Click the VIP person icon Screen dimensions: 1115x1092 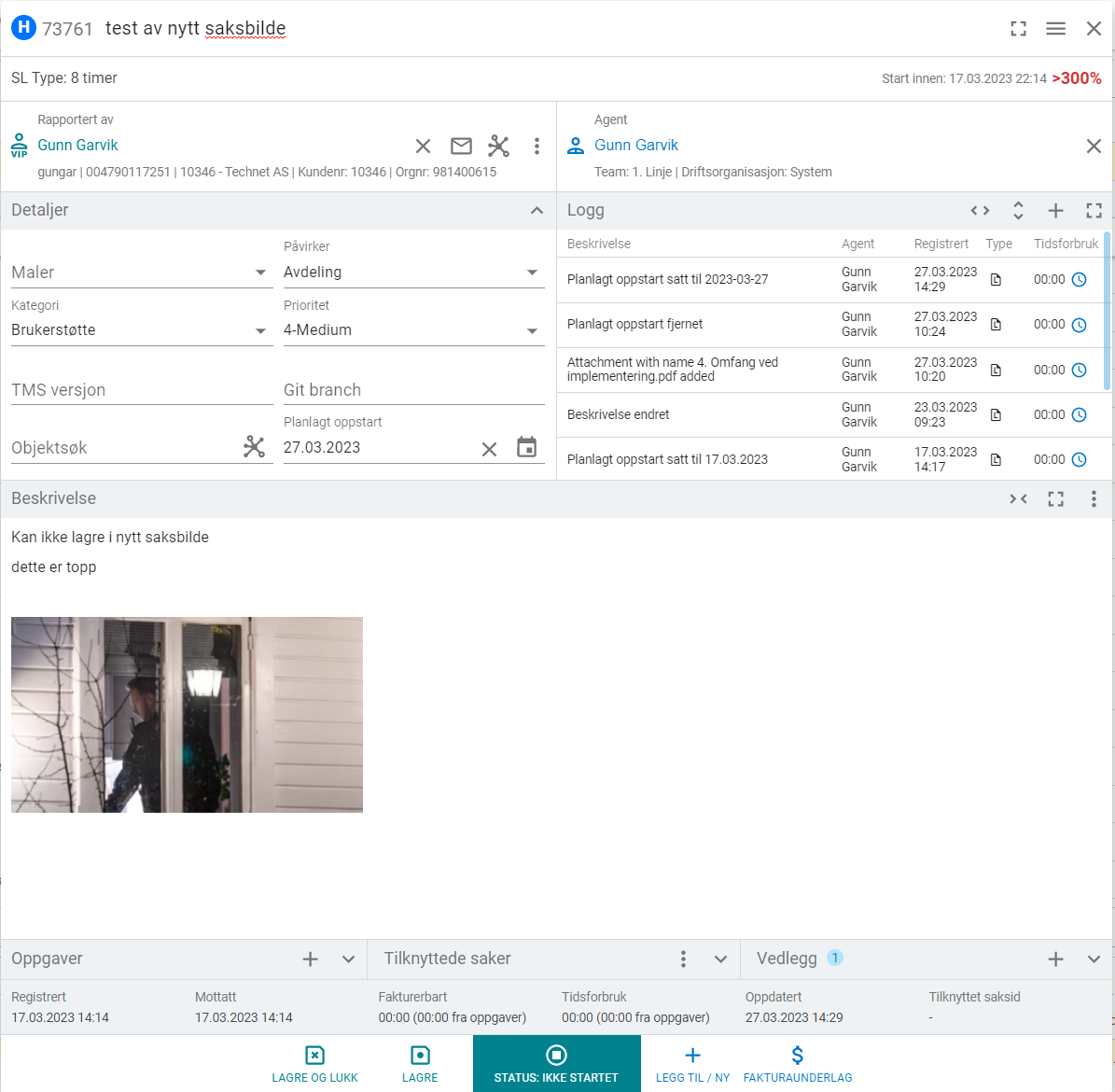tap(20, 146)
